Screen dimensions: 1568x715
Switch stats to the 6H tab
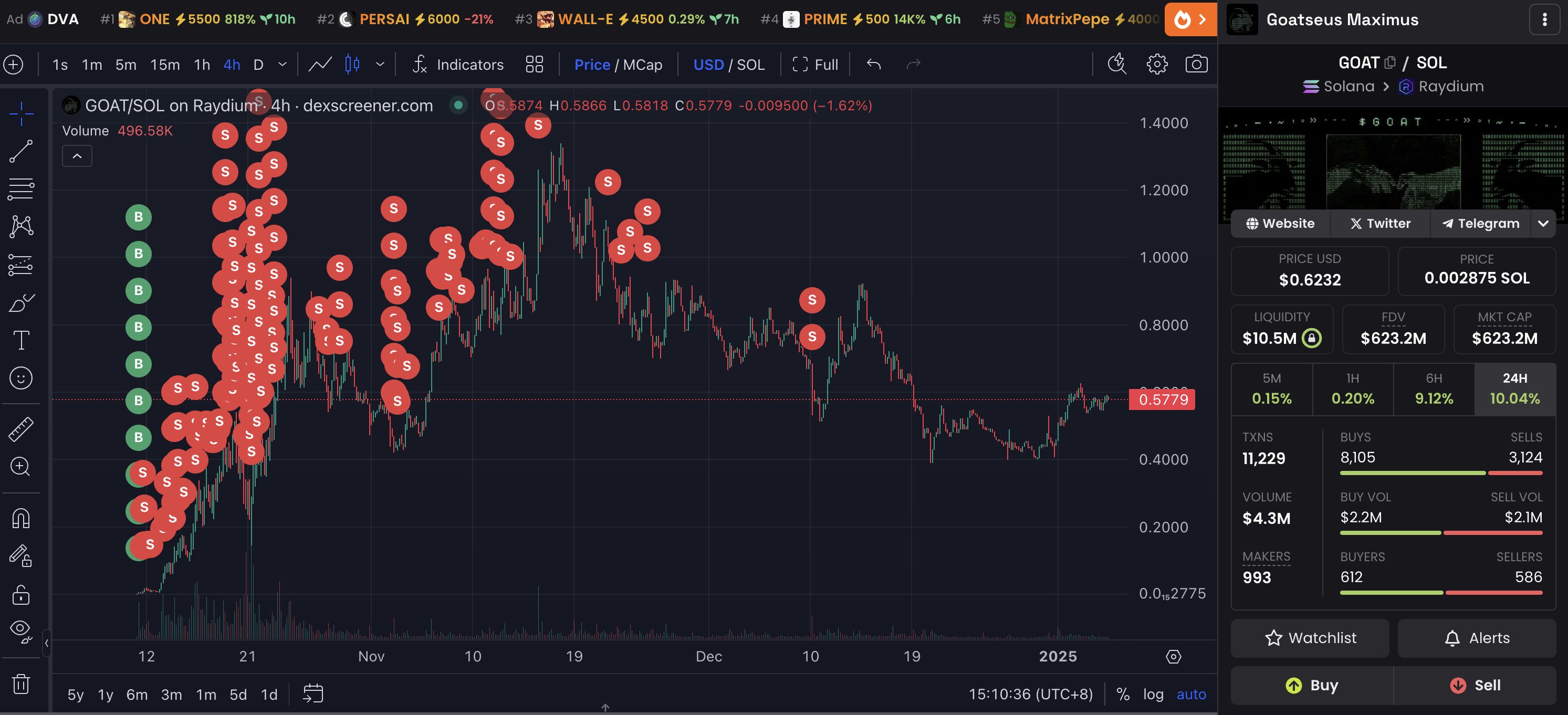click(1434, 390)
